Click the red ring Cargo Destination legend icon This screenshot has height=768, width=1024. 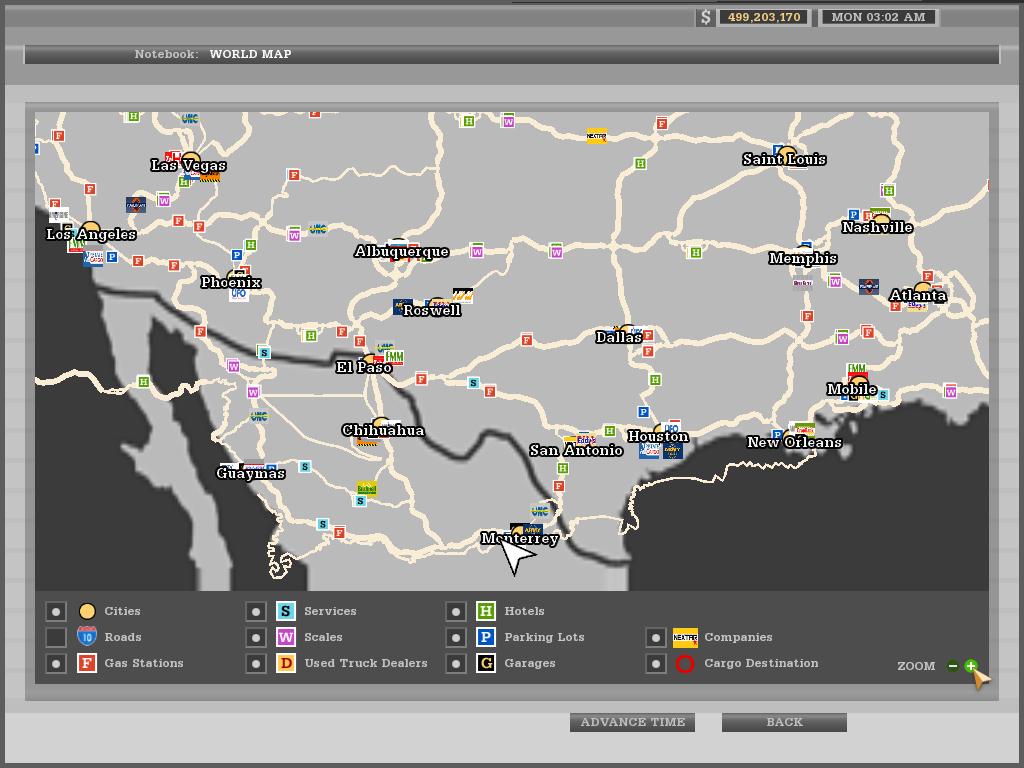[684, 664]
